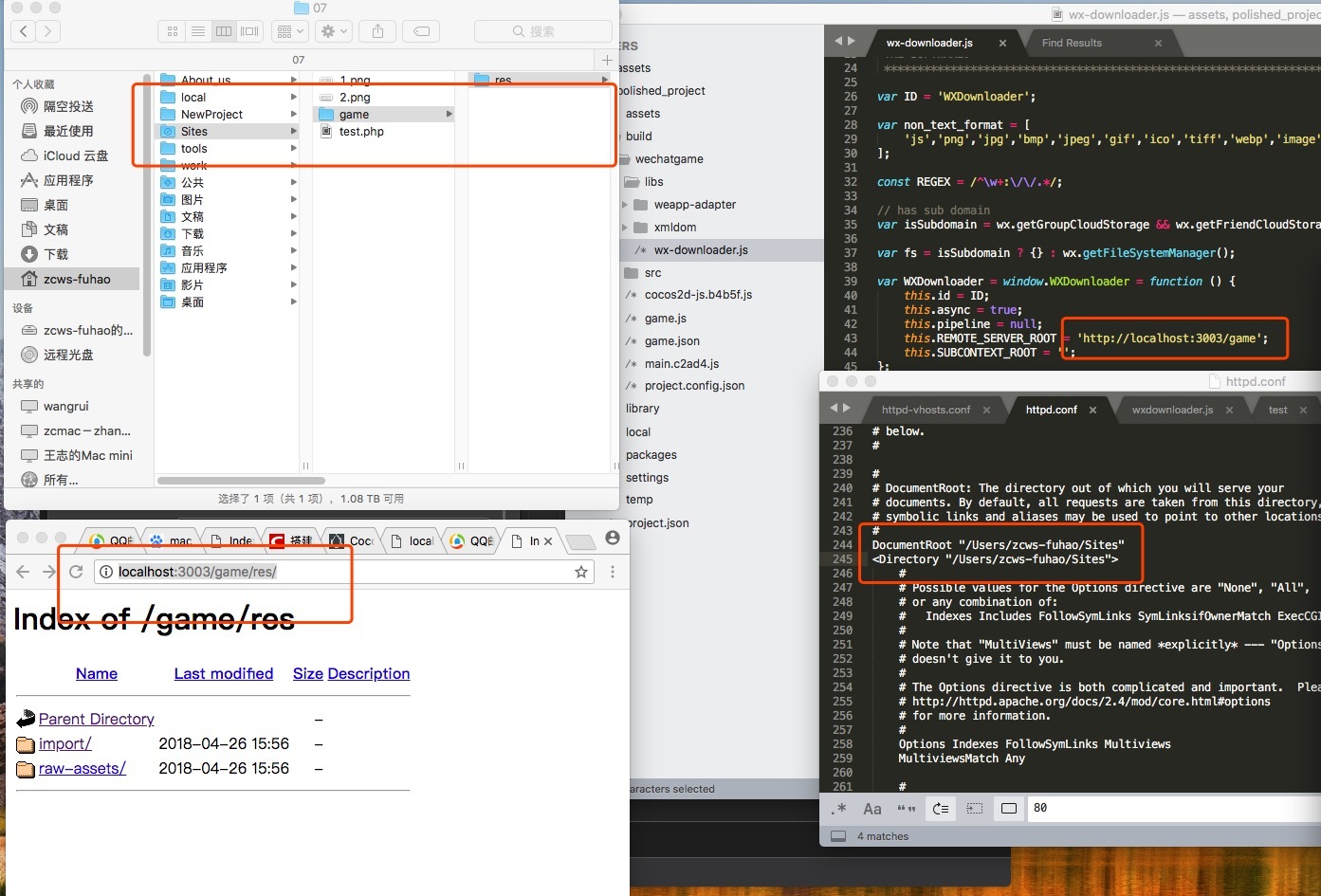
Task: Click the Finder share button
Action: pos(377,31)
